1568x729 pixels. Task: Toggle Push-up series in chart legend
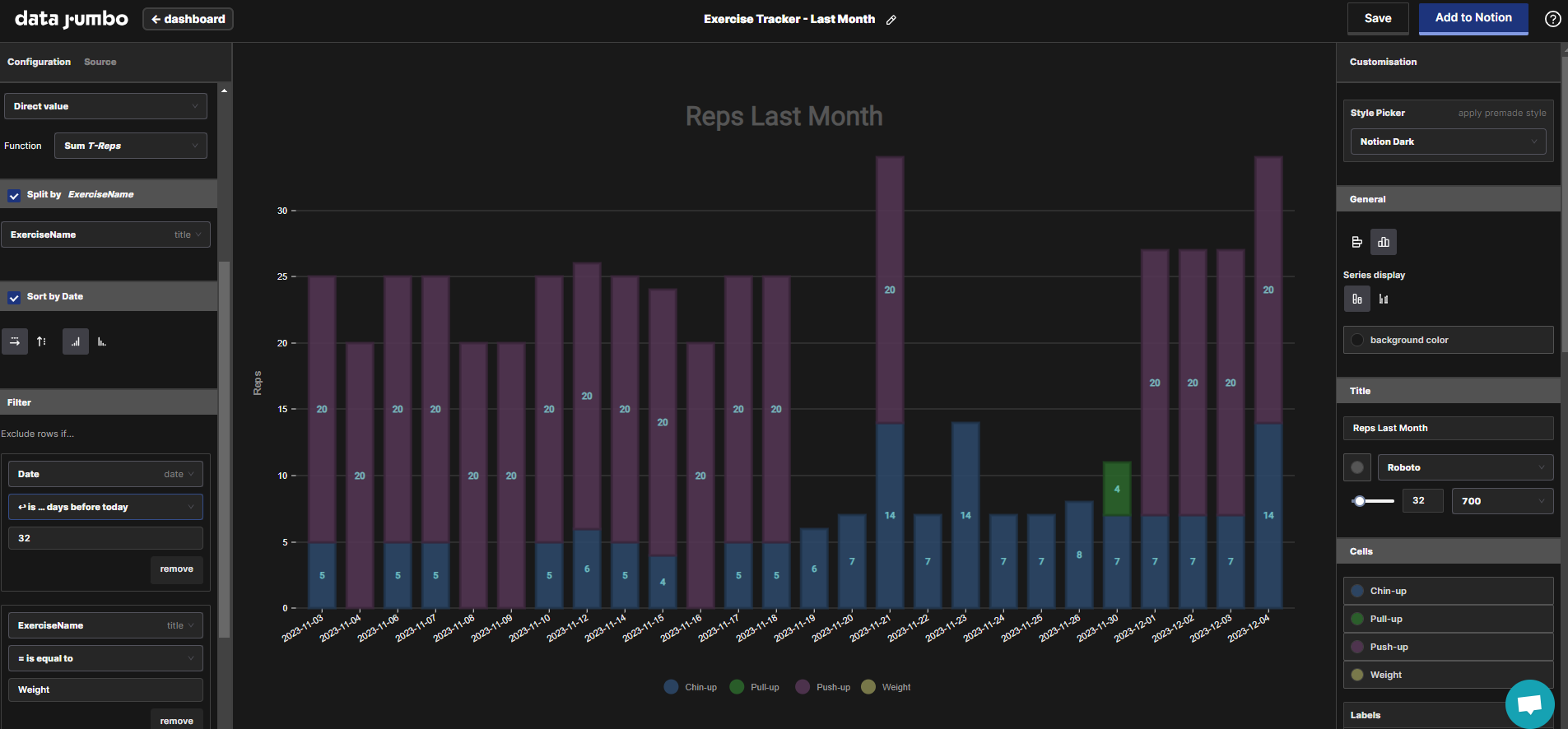(x=823, y=687)
